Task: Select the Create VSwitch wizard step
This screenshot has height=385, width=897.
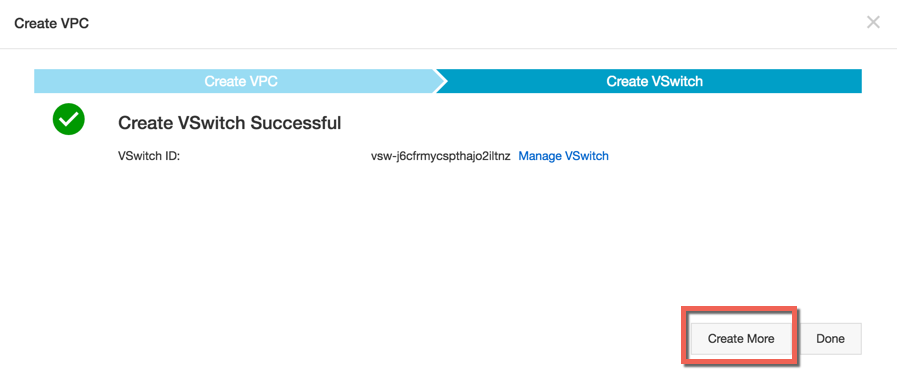Action: pos(654,81)
